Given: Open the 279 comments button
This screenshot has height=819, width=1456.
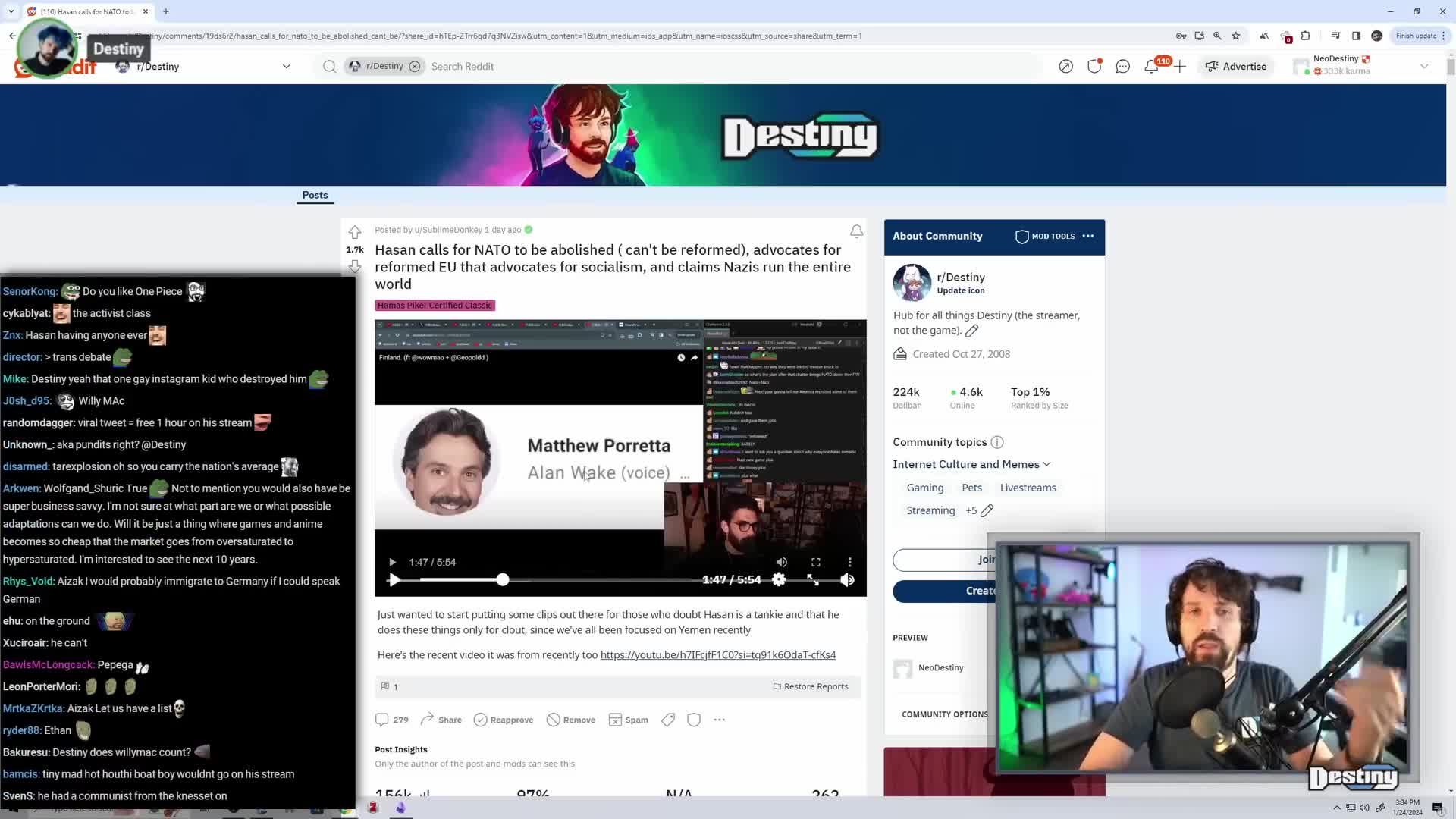Looking at the screenshot, I should click(x=392, y=720).
